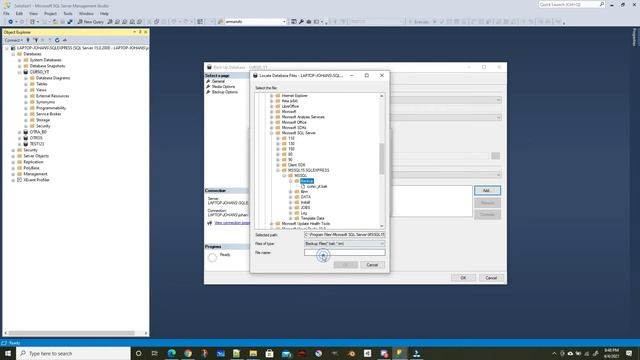This screenshot has width=640, height=360.
Task: Click the Selected path field
Action: pyautogui.click(x=344, y=235)
